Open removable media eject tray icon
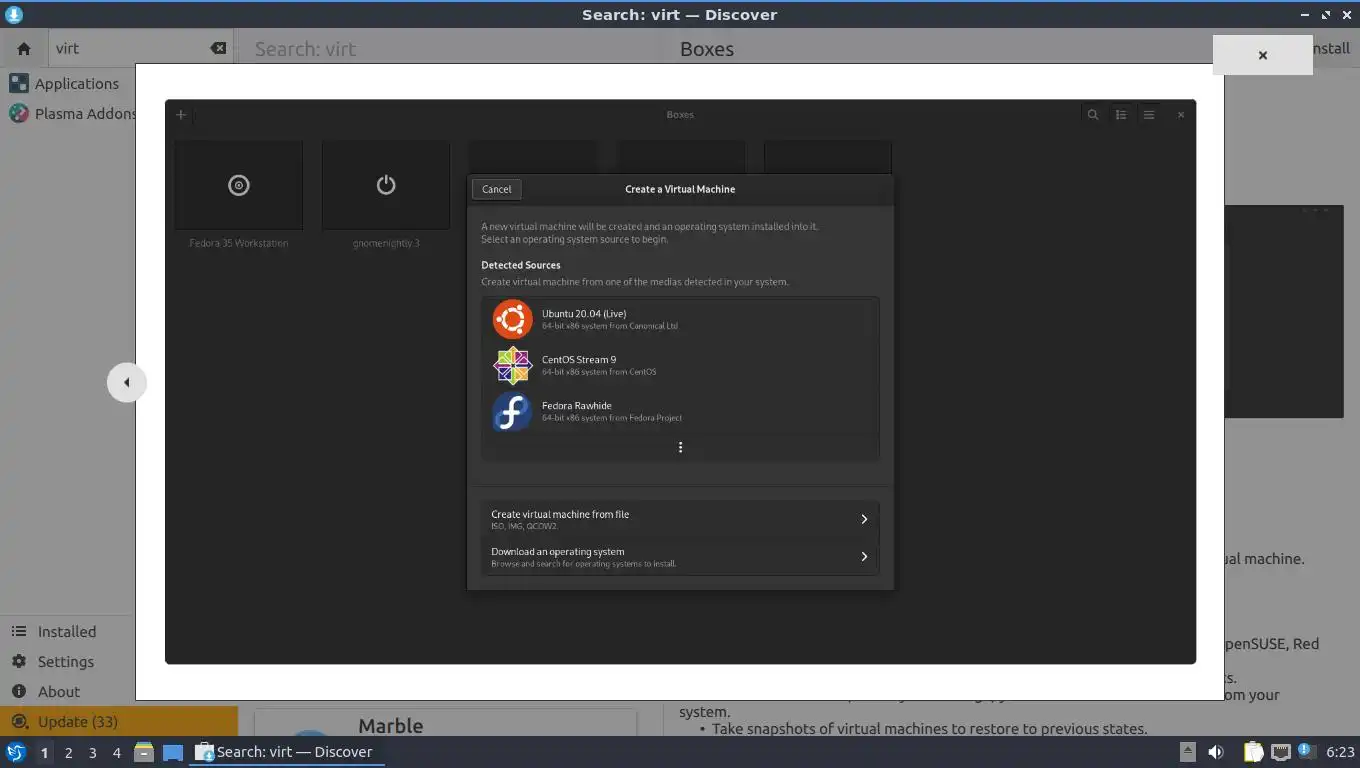The image size is (1360, 768). 1187,752
